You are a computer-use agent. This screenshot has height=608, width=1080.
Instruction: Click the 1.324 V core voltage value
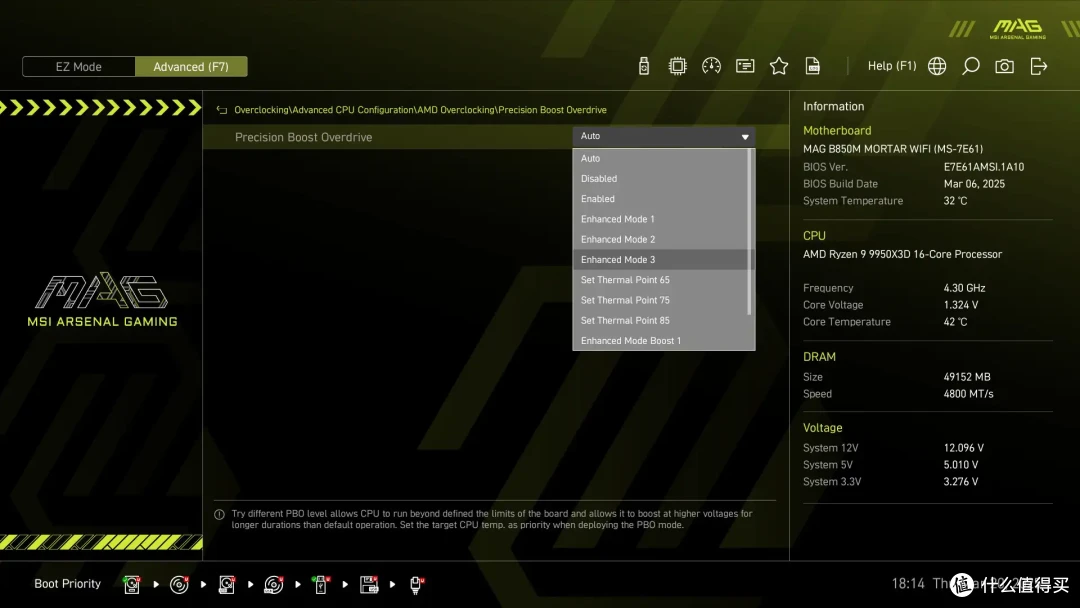961,305
